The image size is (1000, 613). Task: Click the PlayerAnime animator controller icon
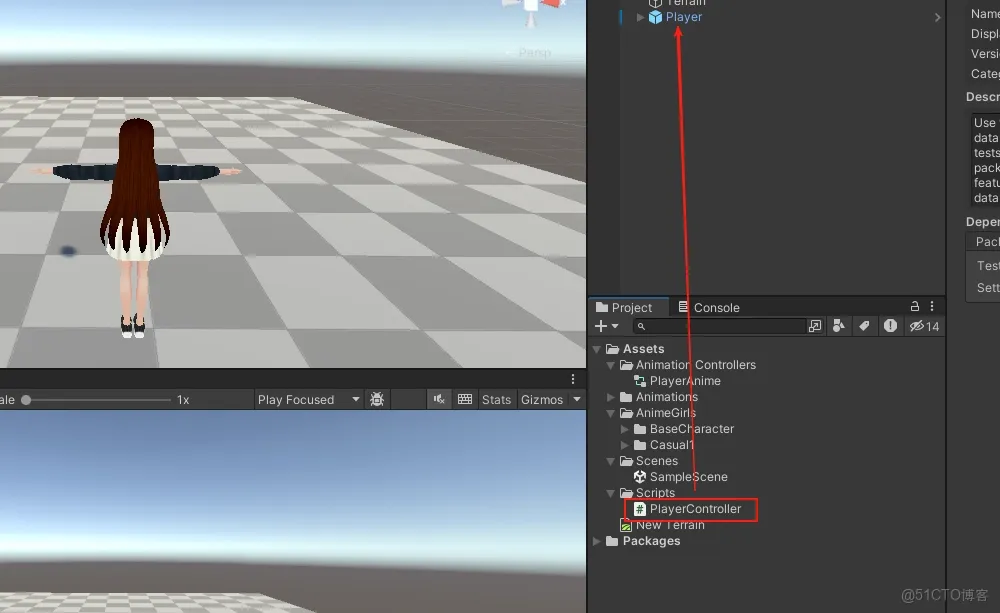coord(640,381)
